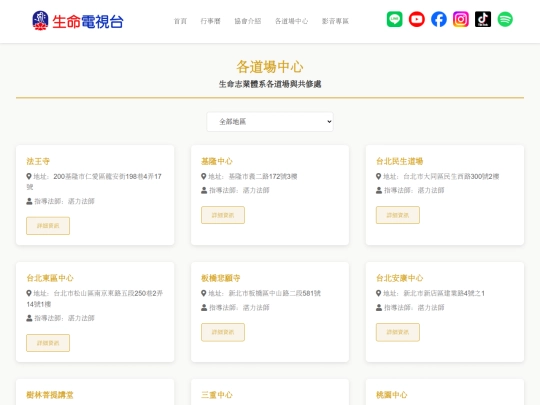Click the person icon in 法王寺 card
This screenshot has height=405, width=540.
click(x=29, y=201)
